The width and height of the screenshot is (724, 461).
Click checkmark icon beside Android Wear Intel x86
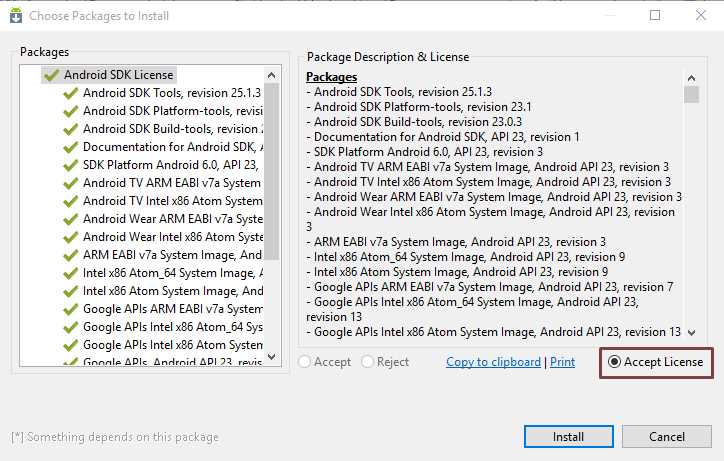(x=70, y=237)
